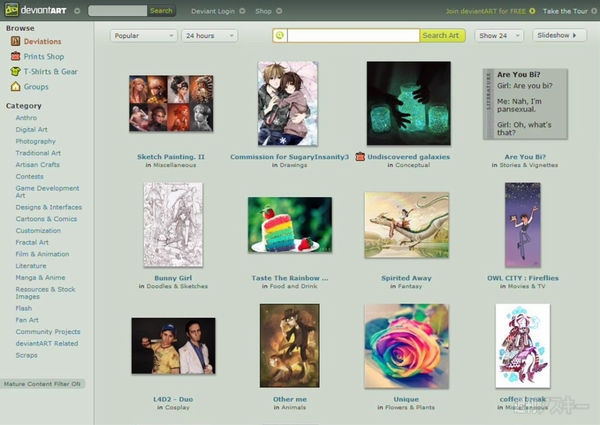Open the Other me thumbnail

290,346
